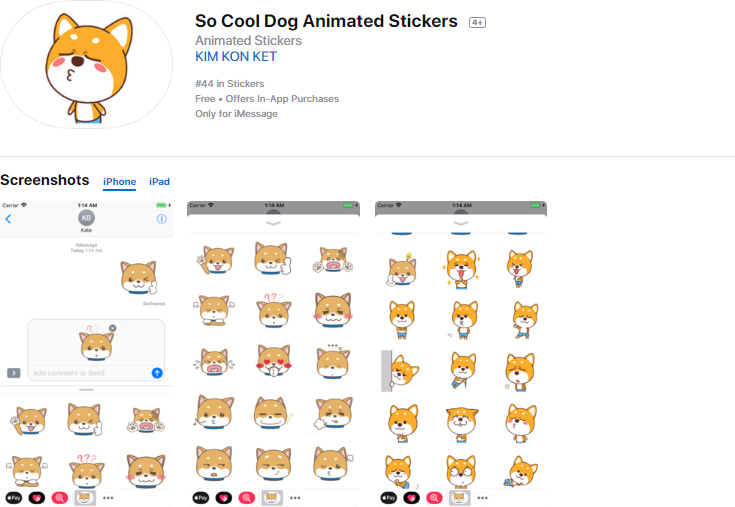Click the So Cool Dog Animated Stickers title

pyautogui.click(x=326, y=21)
